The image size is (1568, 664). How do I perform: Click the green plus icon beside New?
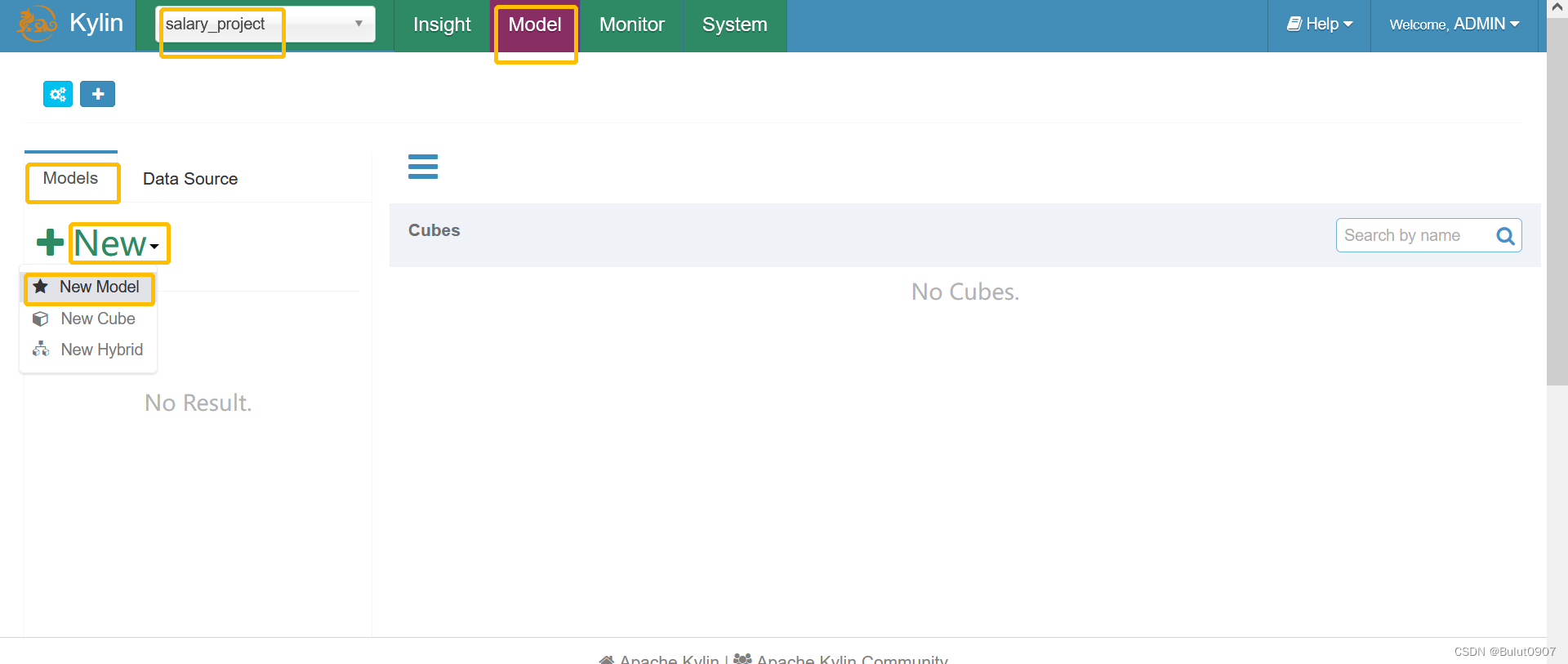[x=50, y=243]
